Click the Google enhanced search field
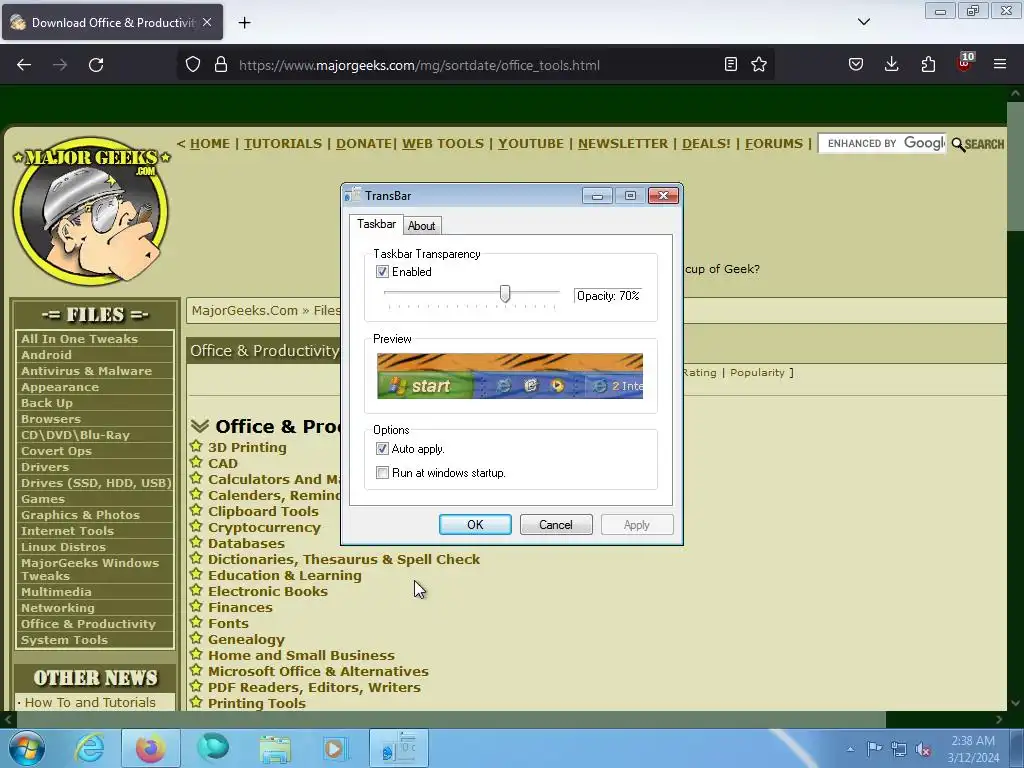 point(882,144)
